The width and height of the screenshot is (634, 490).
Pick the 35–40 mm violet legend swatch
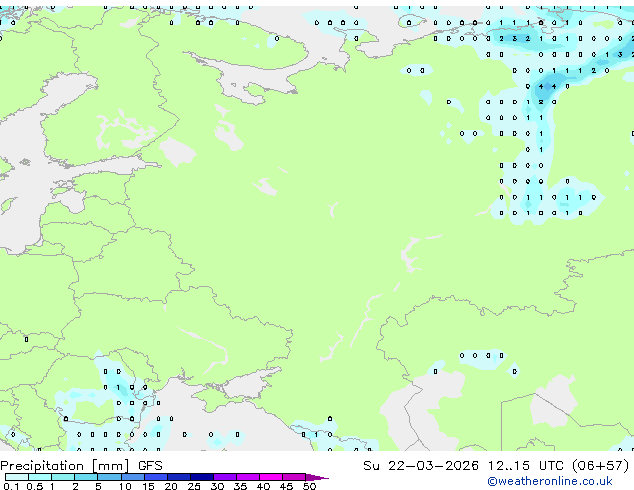[x=248, y=477]
